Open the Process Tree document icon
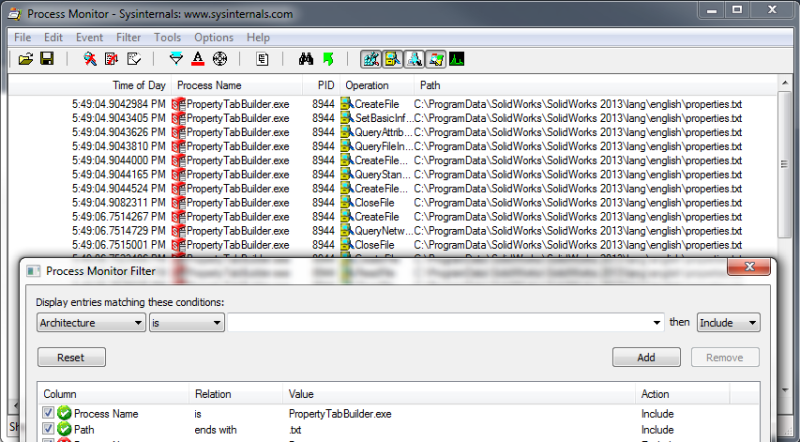This screenshot has height=442, width=800. (x=262, y=59)
